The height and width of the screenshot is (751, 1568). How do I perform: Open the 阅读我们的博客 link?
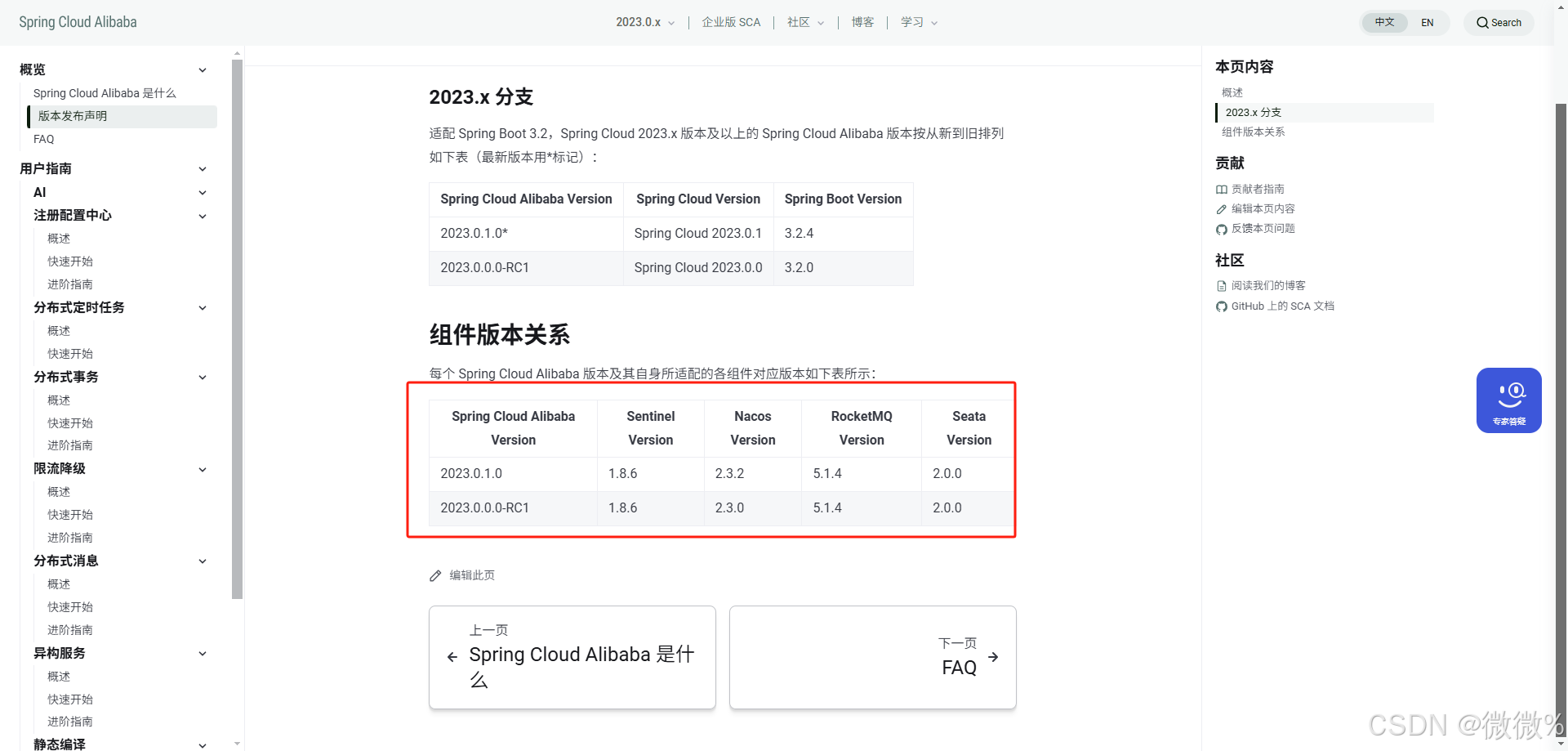pos(1268,286)
